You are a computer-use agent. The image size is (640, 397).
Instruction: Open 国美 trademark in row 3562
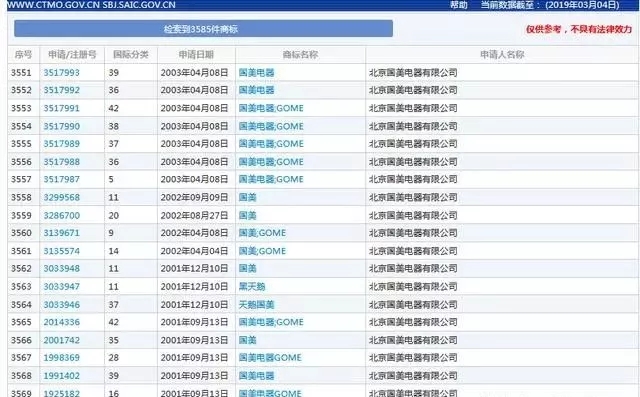point(247,268)
